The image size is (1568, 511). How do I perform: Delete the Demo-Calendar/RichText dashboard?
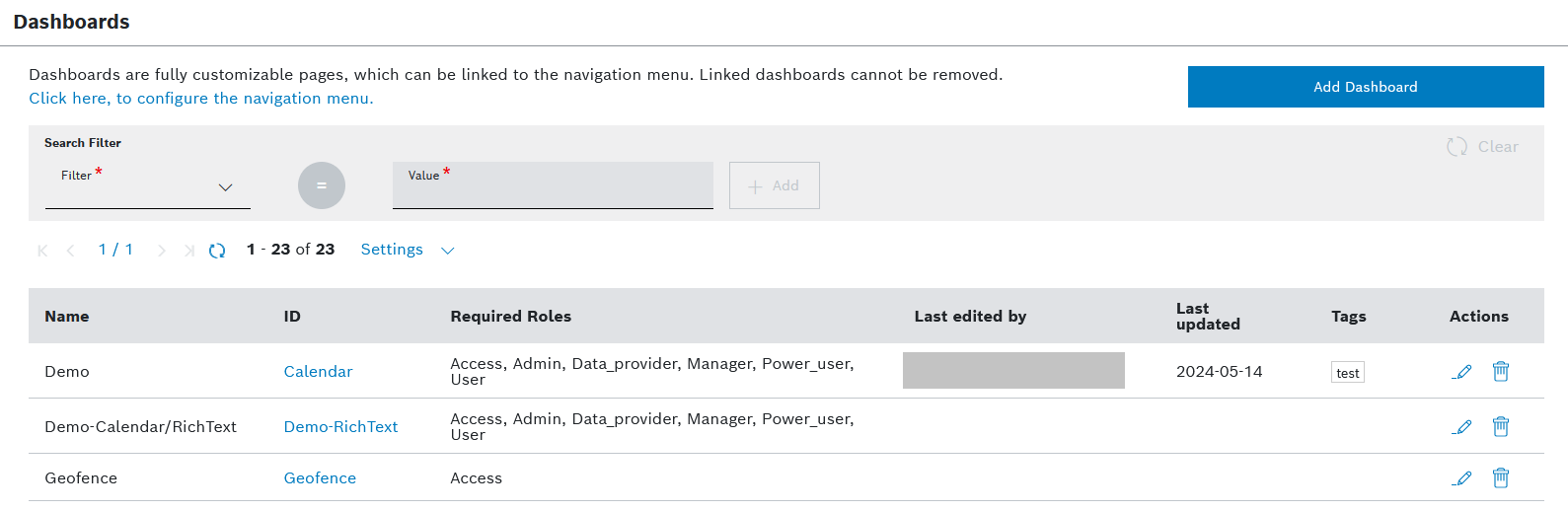tap(1501, 426)
